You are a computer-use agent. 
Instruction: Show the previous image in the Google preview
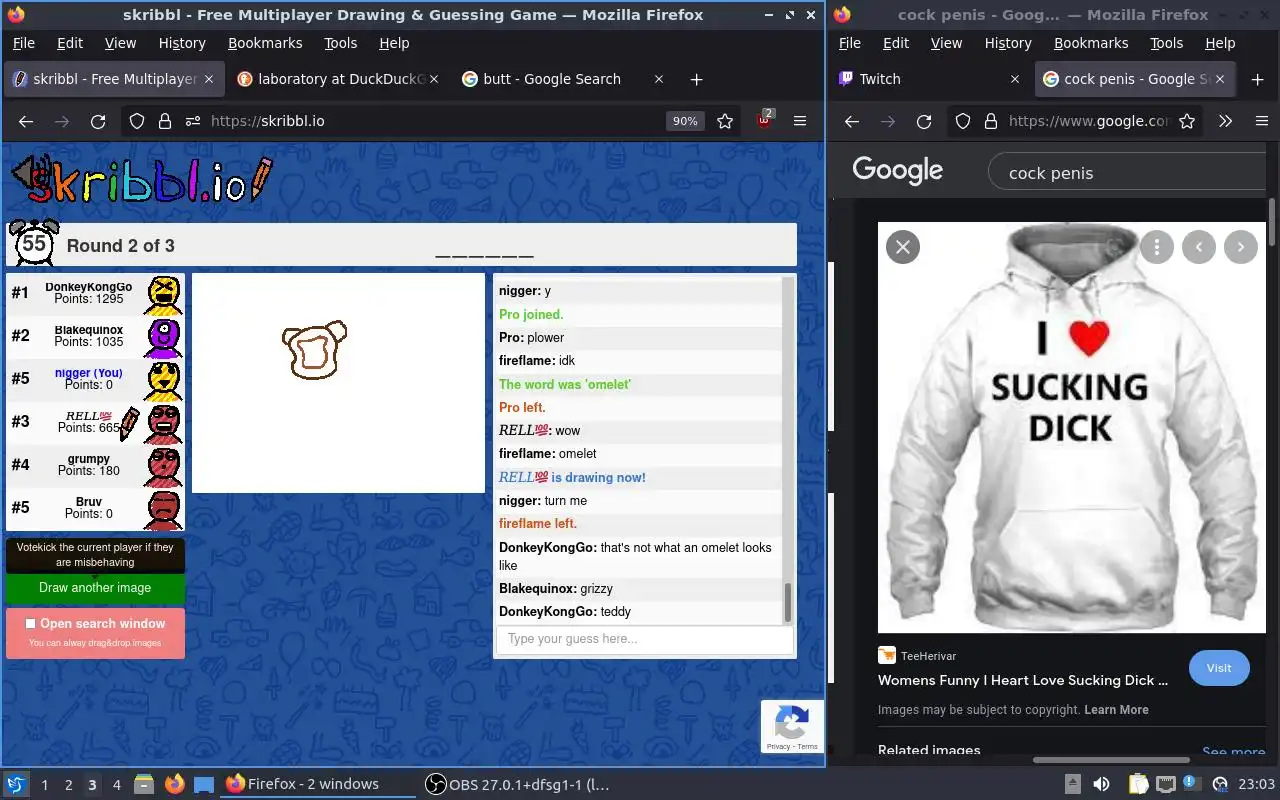pyautogui.click(x=1199, y=247)
